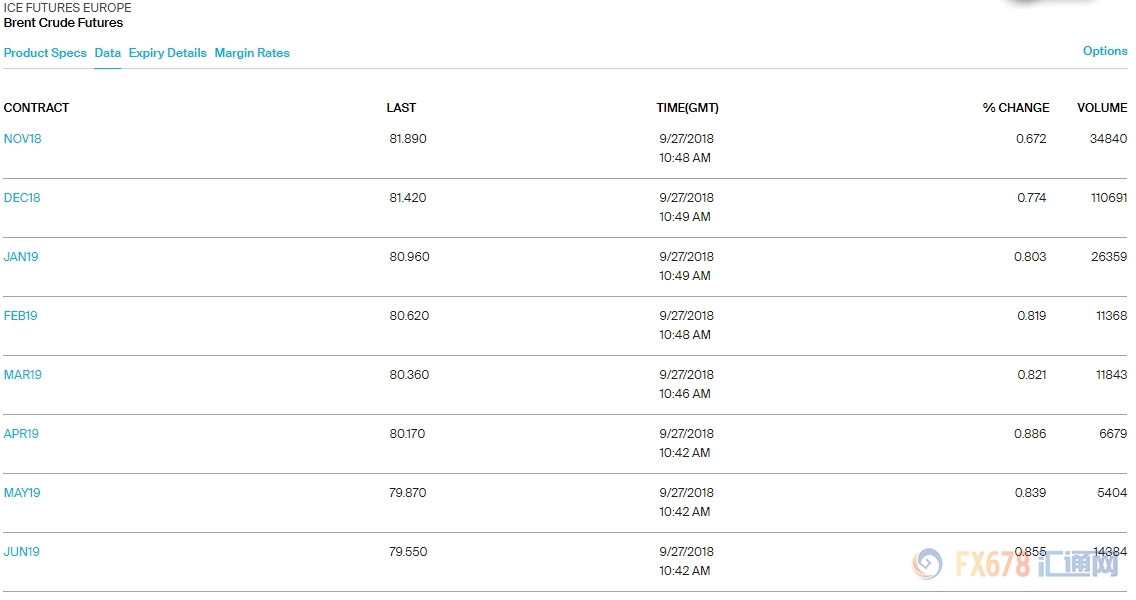The width and height of the screenshot is (1136, 600).
Task: Open the Product Specs tab
Action: [45, 53]
